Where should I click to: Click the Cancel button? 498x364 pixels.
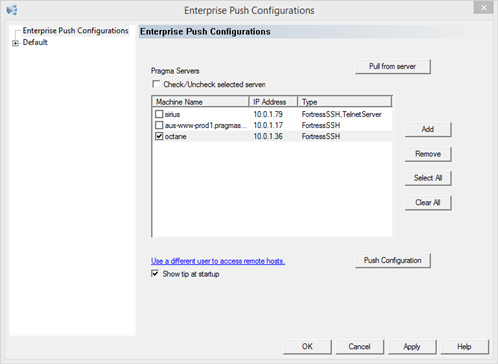click(360, 347)
